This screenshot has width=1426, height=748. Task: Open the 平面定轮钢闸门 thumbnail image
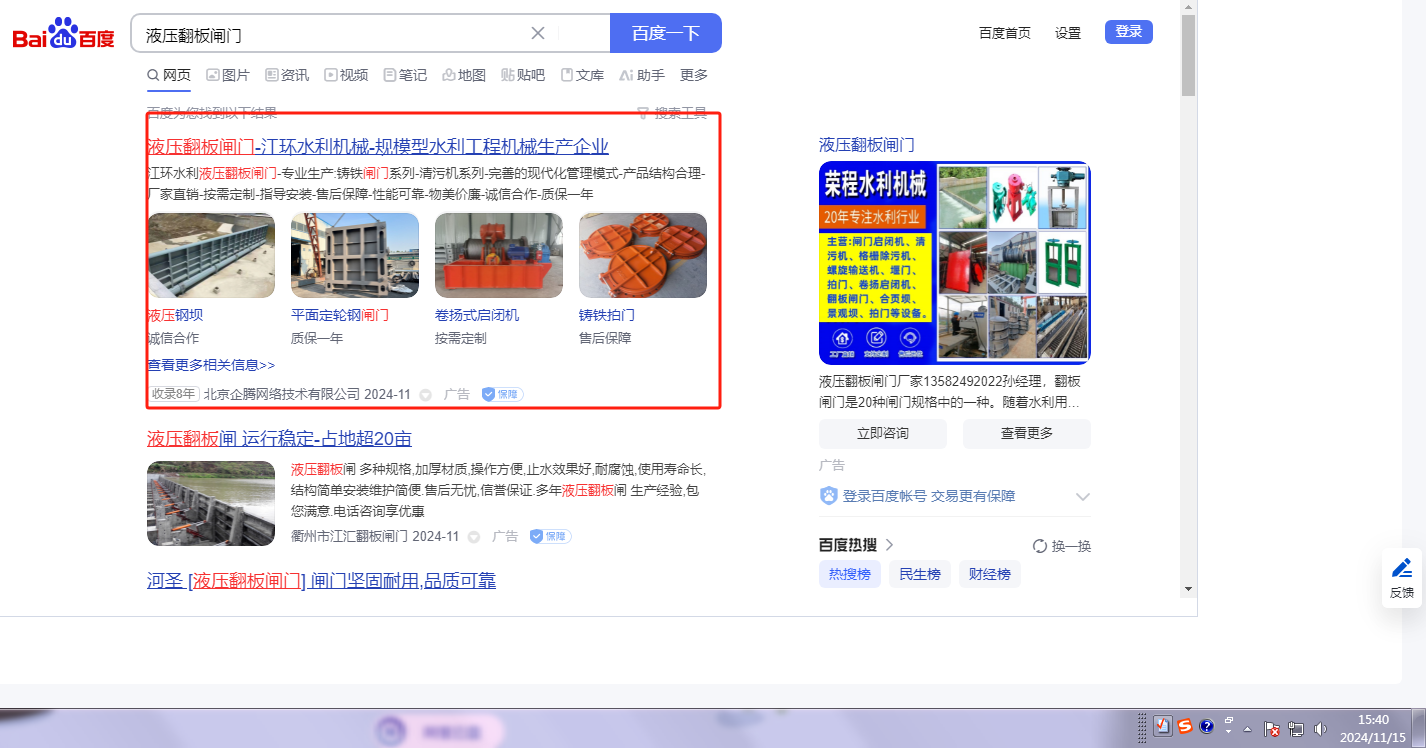pyautogui.click(x=355, y=255)
